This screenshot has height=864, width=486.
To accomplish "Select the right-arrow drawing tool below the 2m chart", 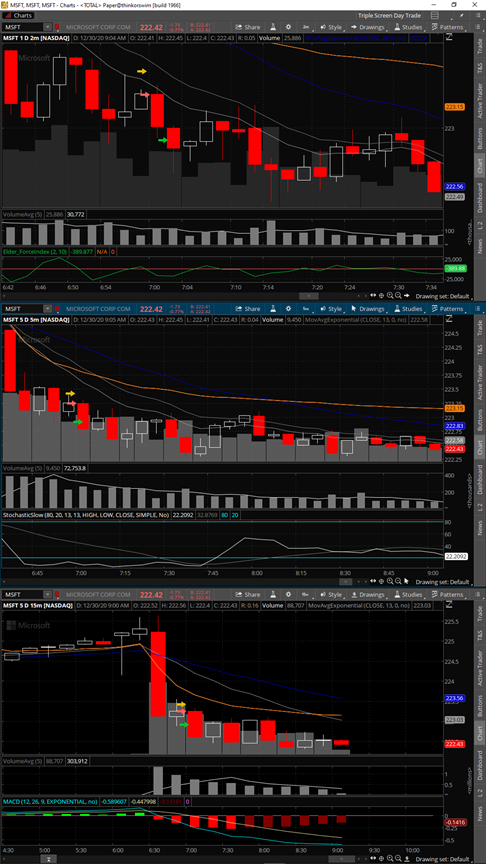I will [x=407, y=296].
